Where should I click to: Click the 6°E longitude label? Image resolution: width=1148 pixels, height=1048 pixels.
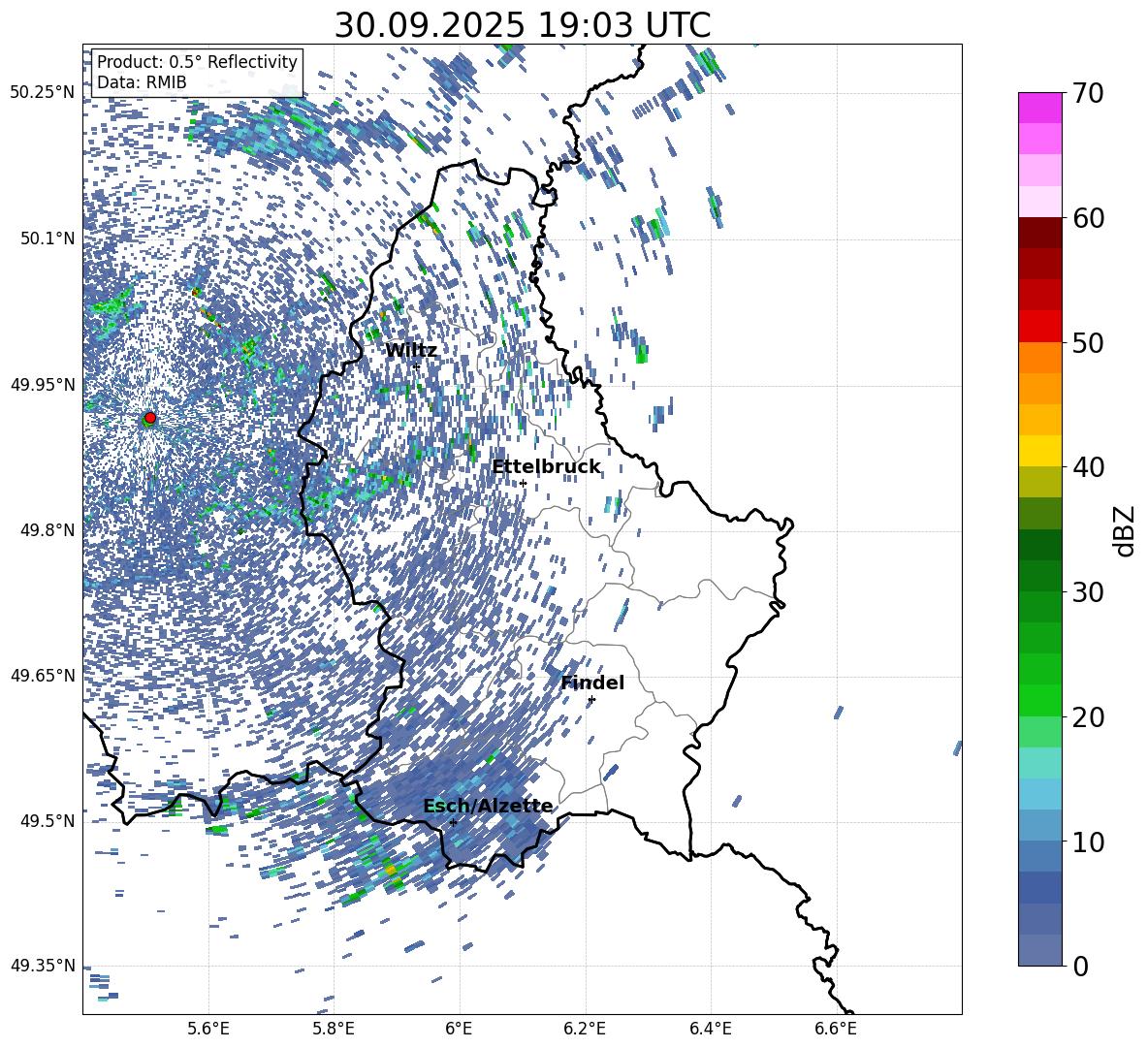click(x=459, y=1029)
